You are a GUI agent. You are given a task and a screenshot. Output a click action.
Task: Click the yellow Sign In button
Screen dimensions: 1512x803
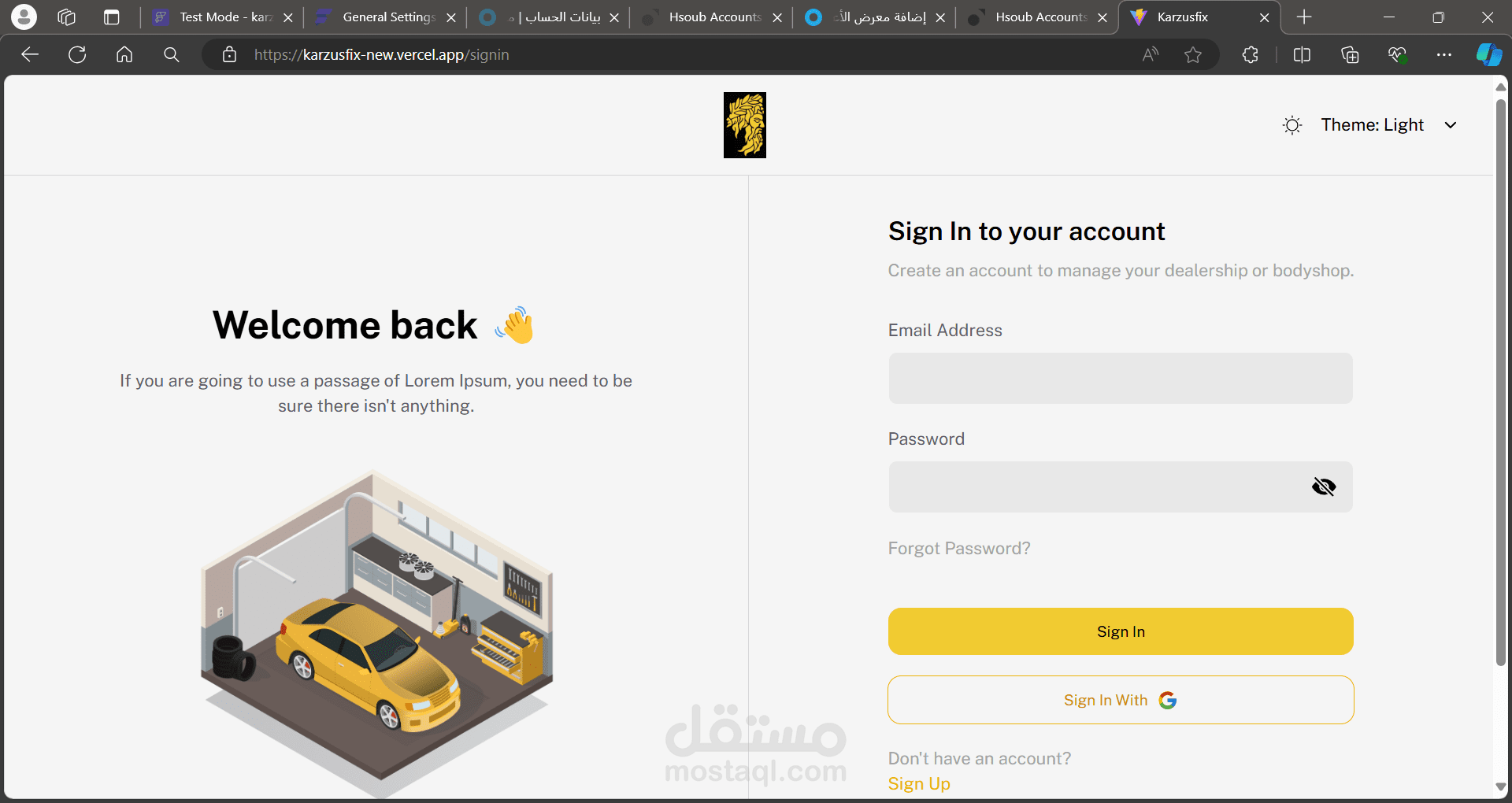(x=1121, y=631)
